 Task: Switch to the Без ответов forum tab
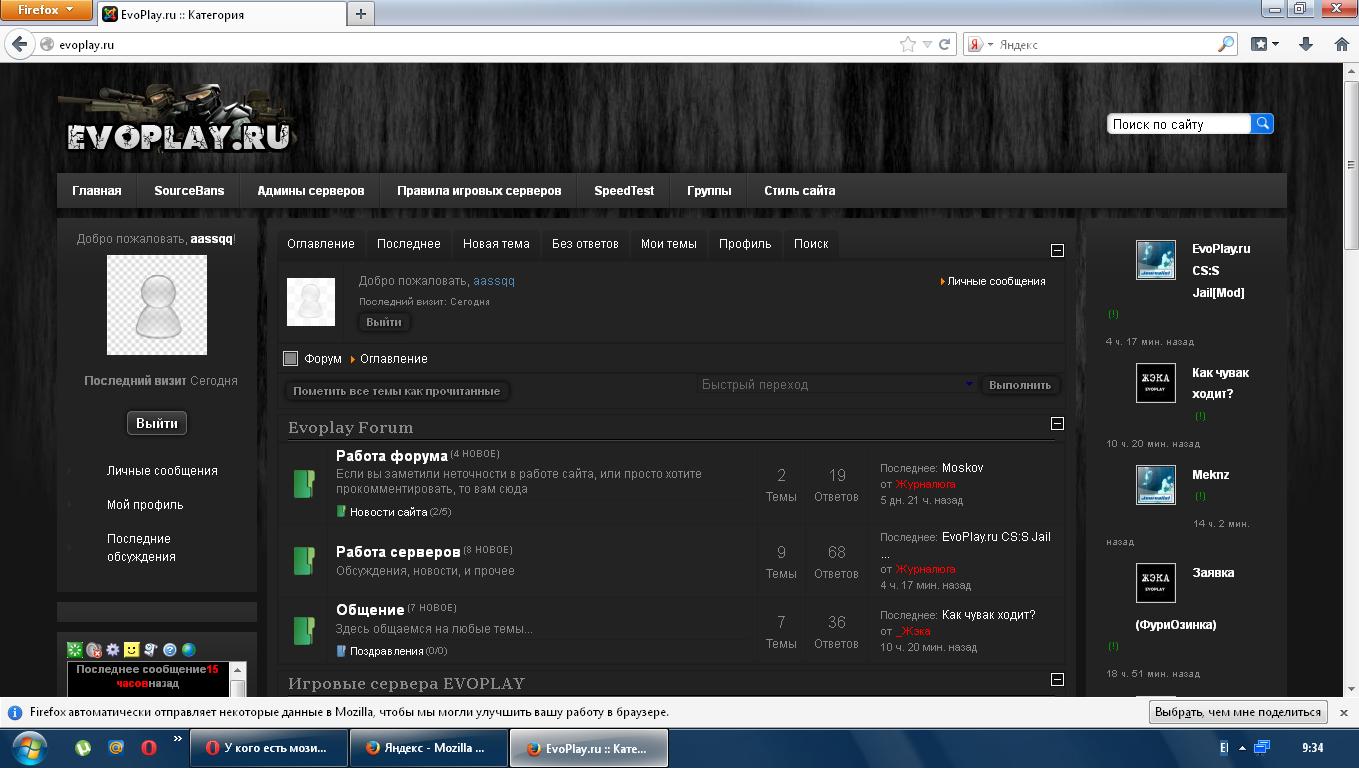(585, 244)
